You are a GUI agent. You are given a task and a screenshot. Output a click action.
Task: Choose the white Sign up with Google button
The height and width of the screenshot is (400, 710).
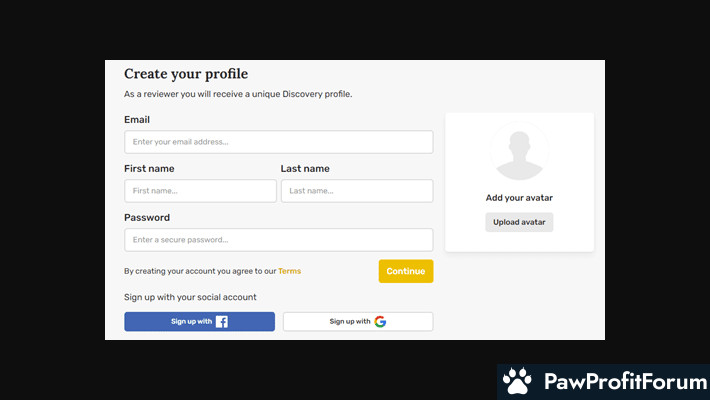(358, 322)
